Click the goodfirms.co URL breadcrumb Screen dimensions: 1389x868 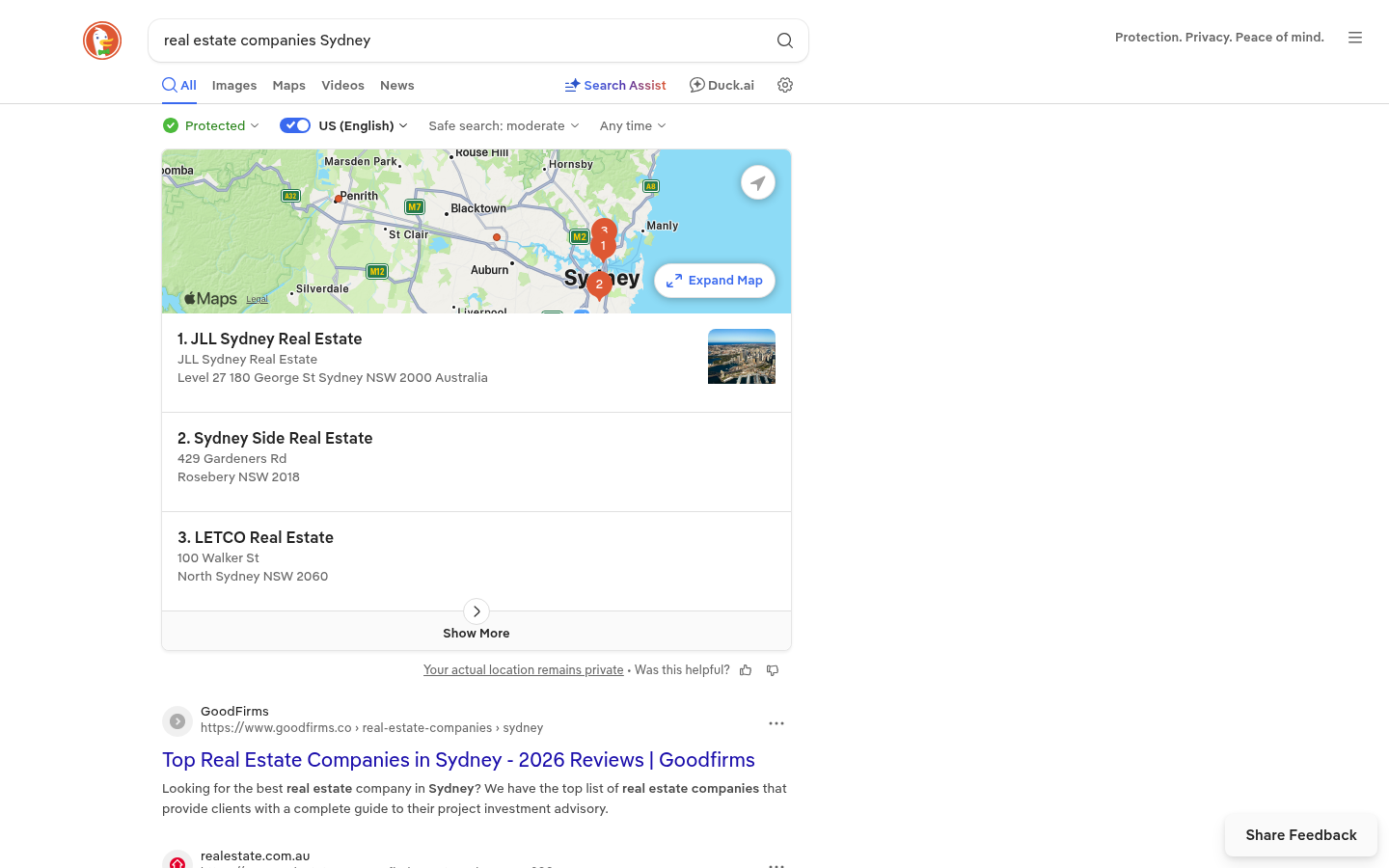(x=371, y=728)
